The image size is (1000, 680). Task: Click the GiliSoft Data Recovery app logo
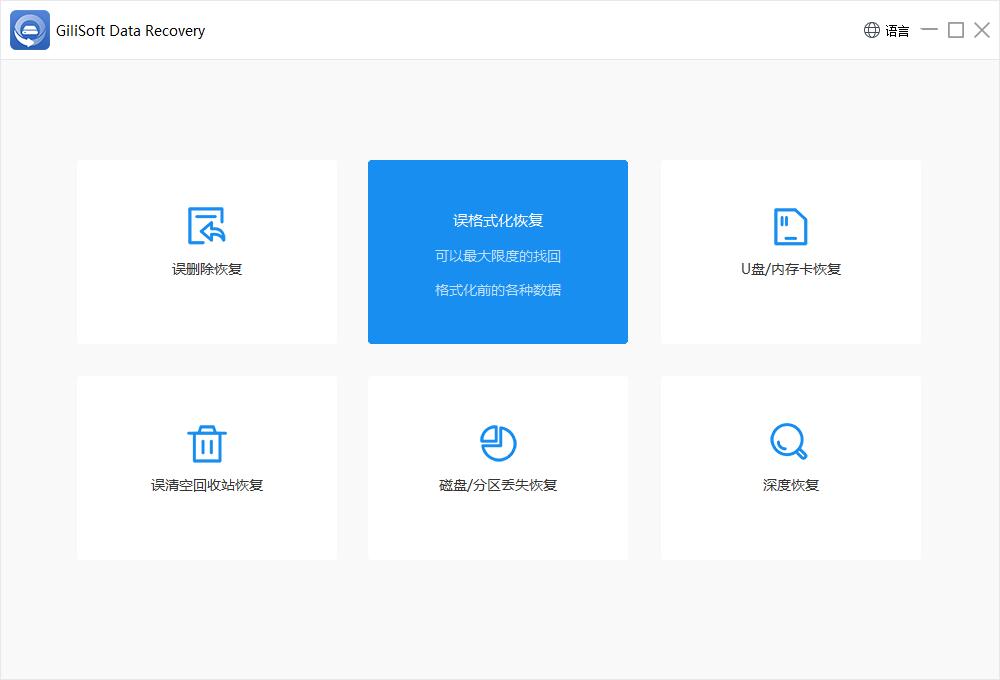[30, 30]
